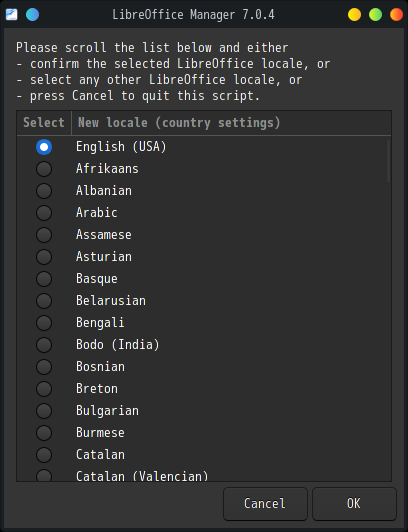
Task: Select the Basque radio button
Action: (x=44, y=279)
